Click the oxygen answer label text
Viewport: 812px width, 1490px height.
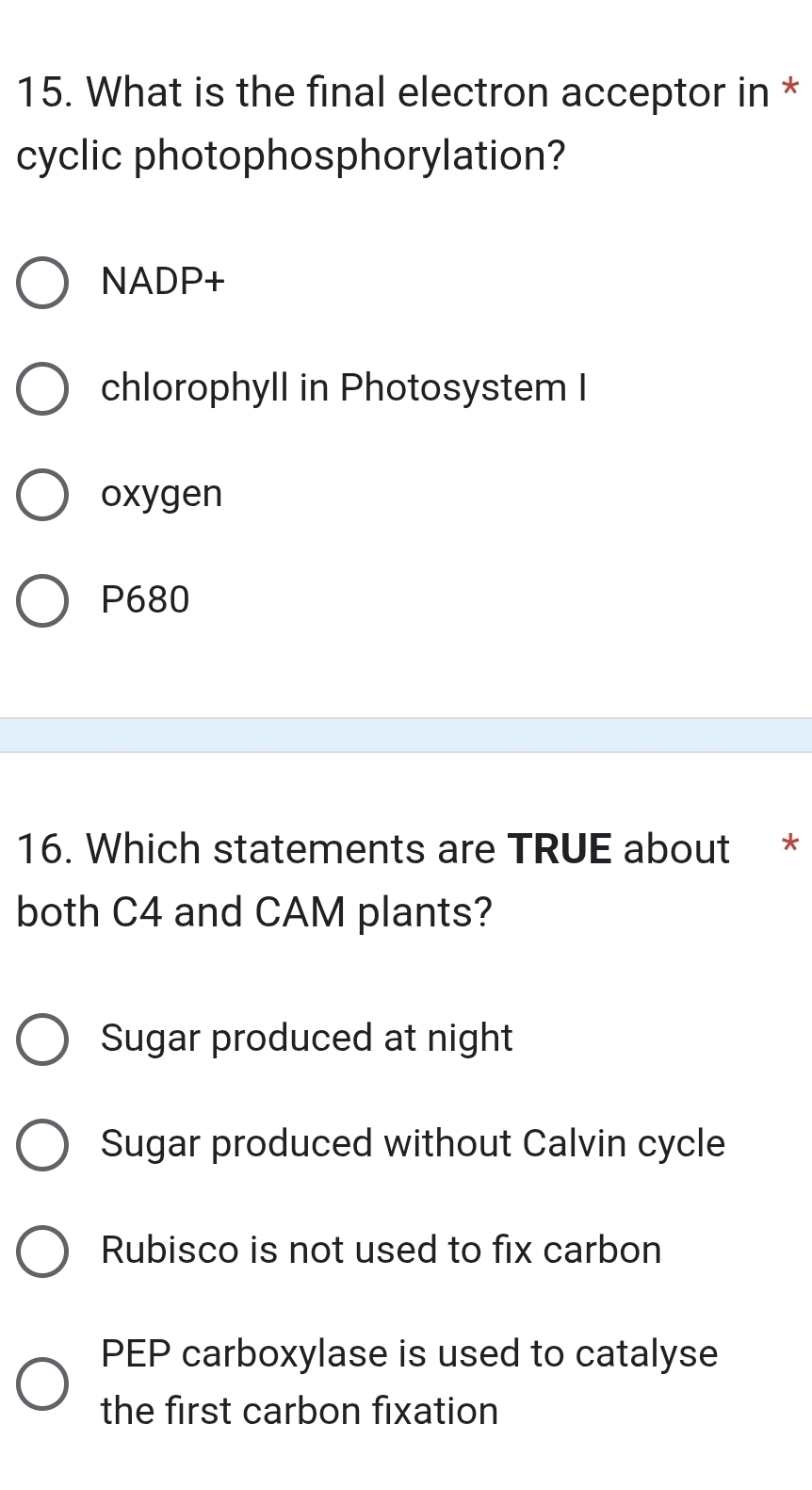pos(162,494)
